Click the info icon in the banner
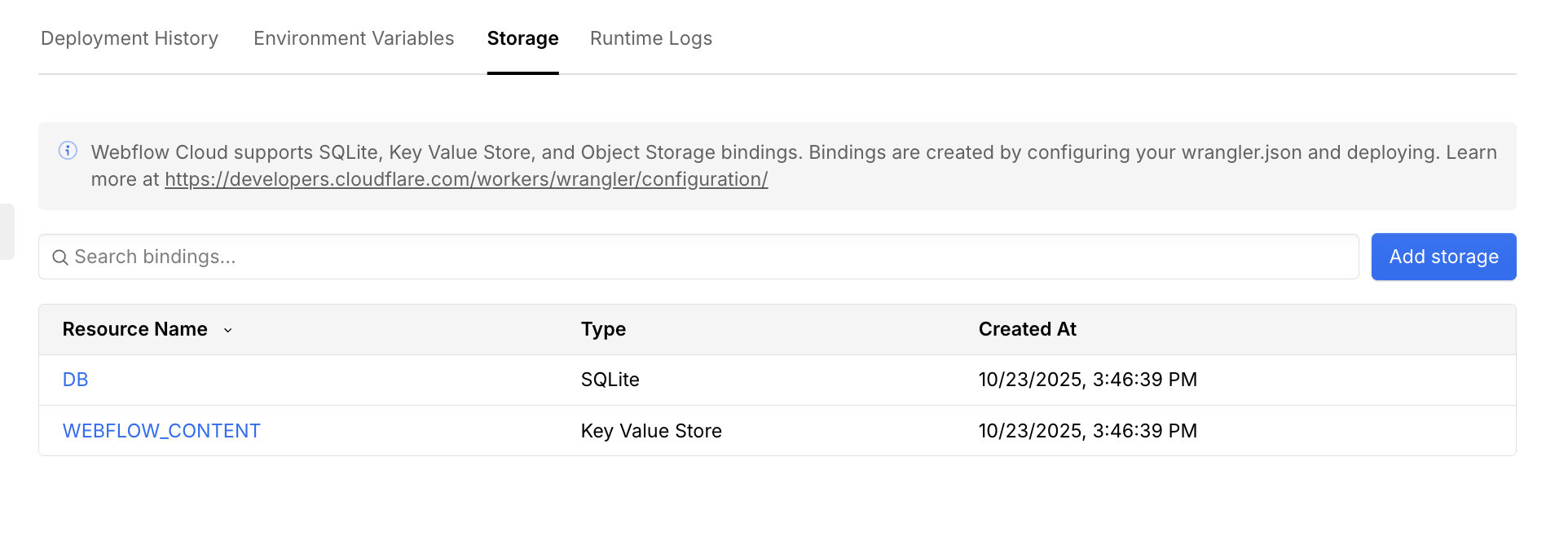 [x=68, y=151]
